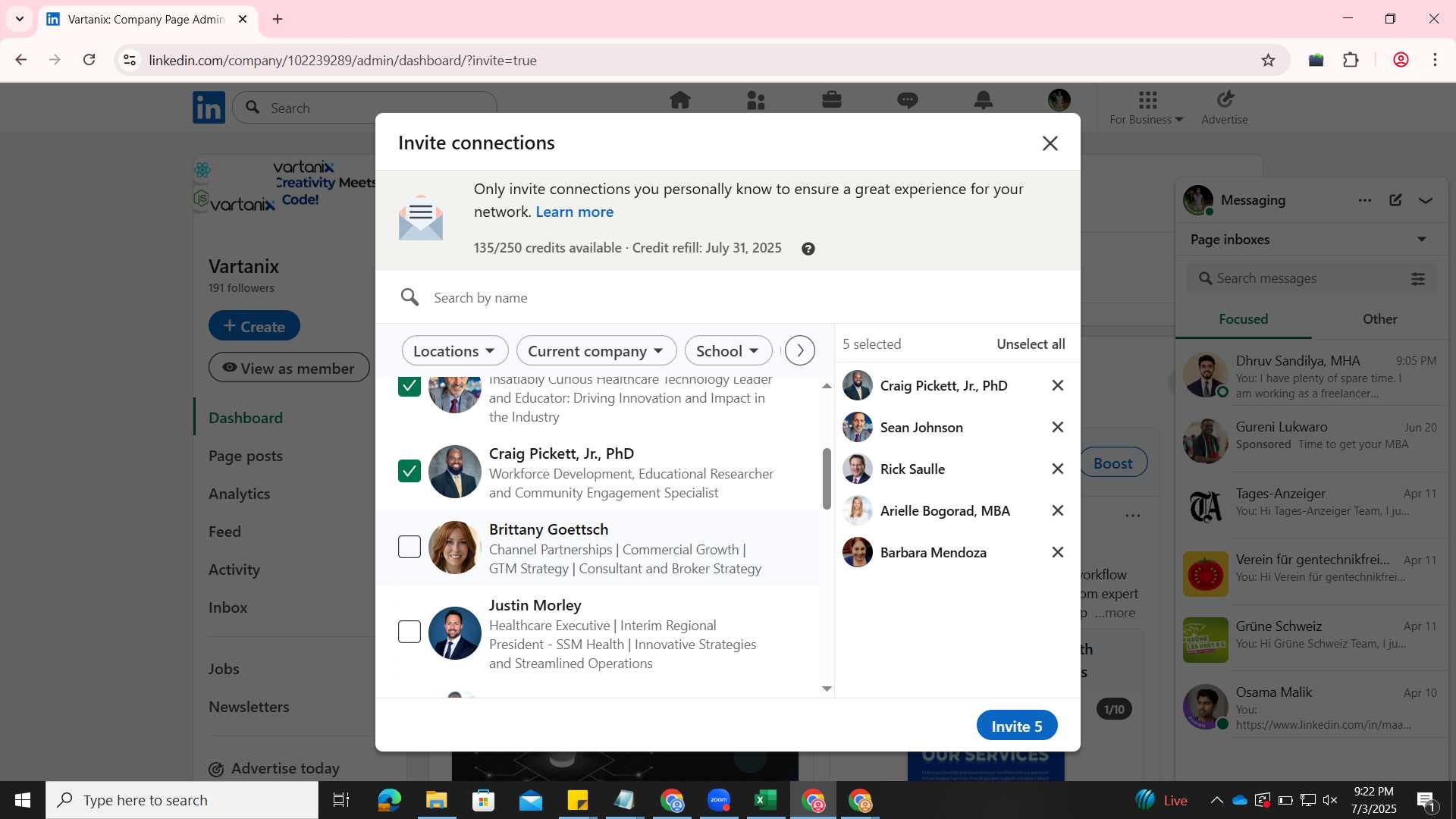Click scrollbar down arrow in connections list

(827, 689)
